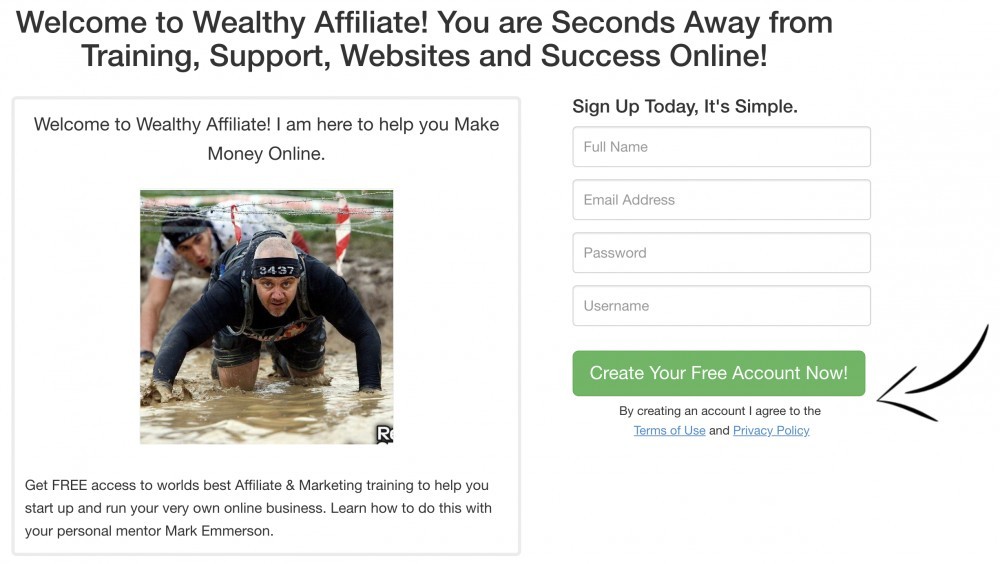
Task: Click the Get FREE access paragraph
Action: pos(258,508)
